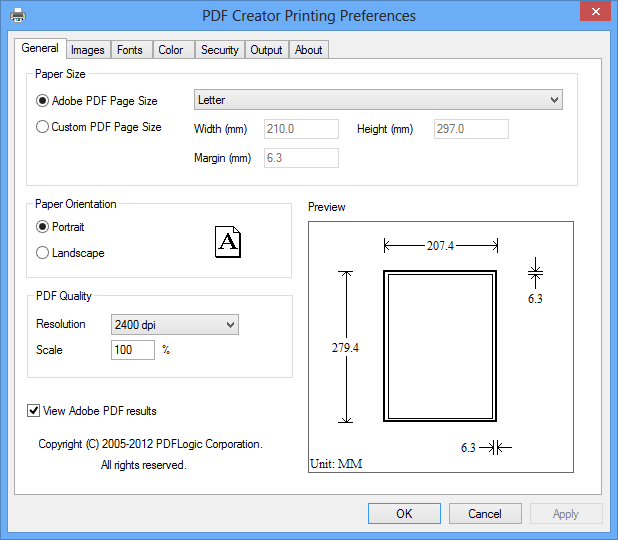Image resolution: width=618 pixels, height=540 pixels.
Task: Click the page preview rectangle
Action: point(440,346)
